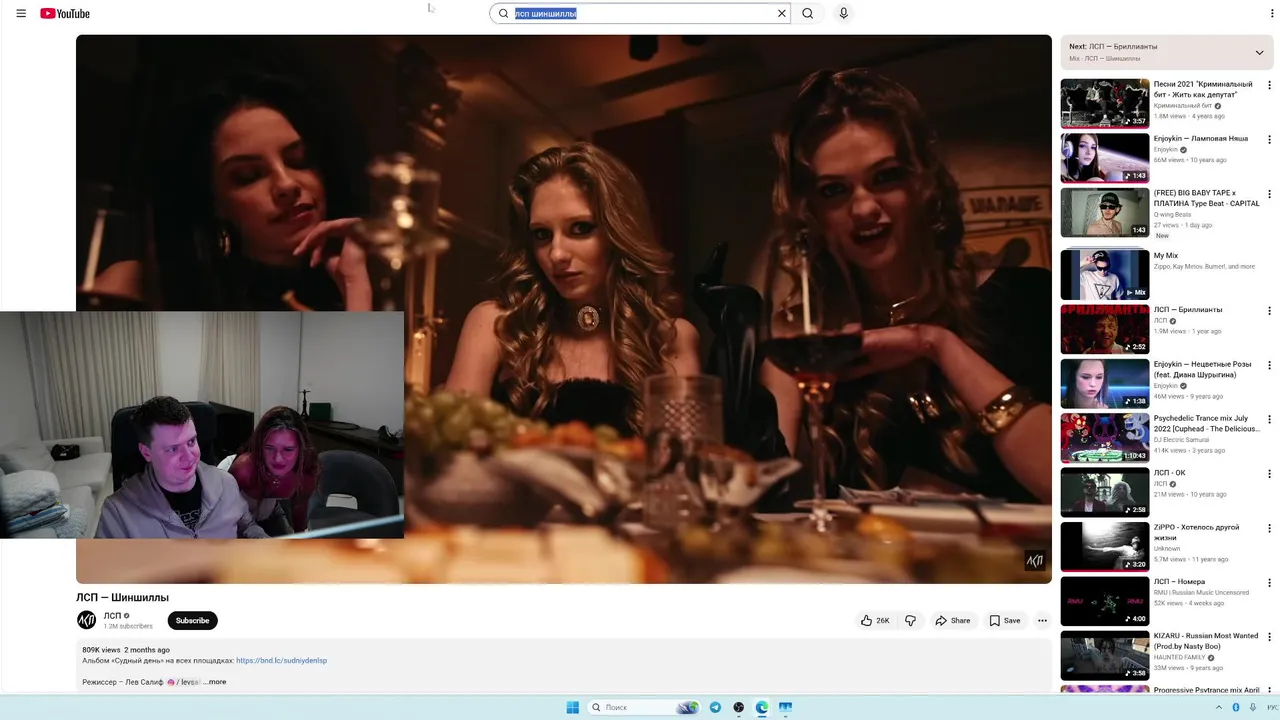The height and width of the screenshot is (720, 1280).
Task: Show hidden system tray icons chevron
Action: click(1220, 707)
